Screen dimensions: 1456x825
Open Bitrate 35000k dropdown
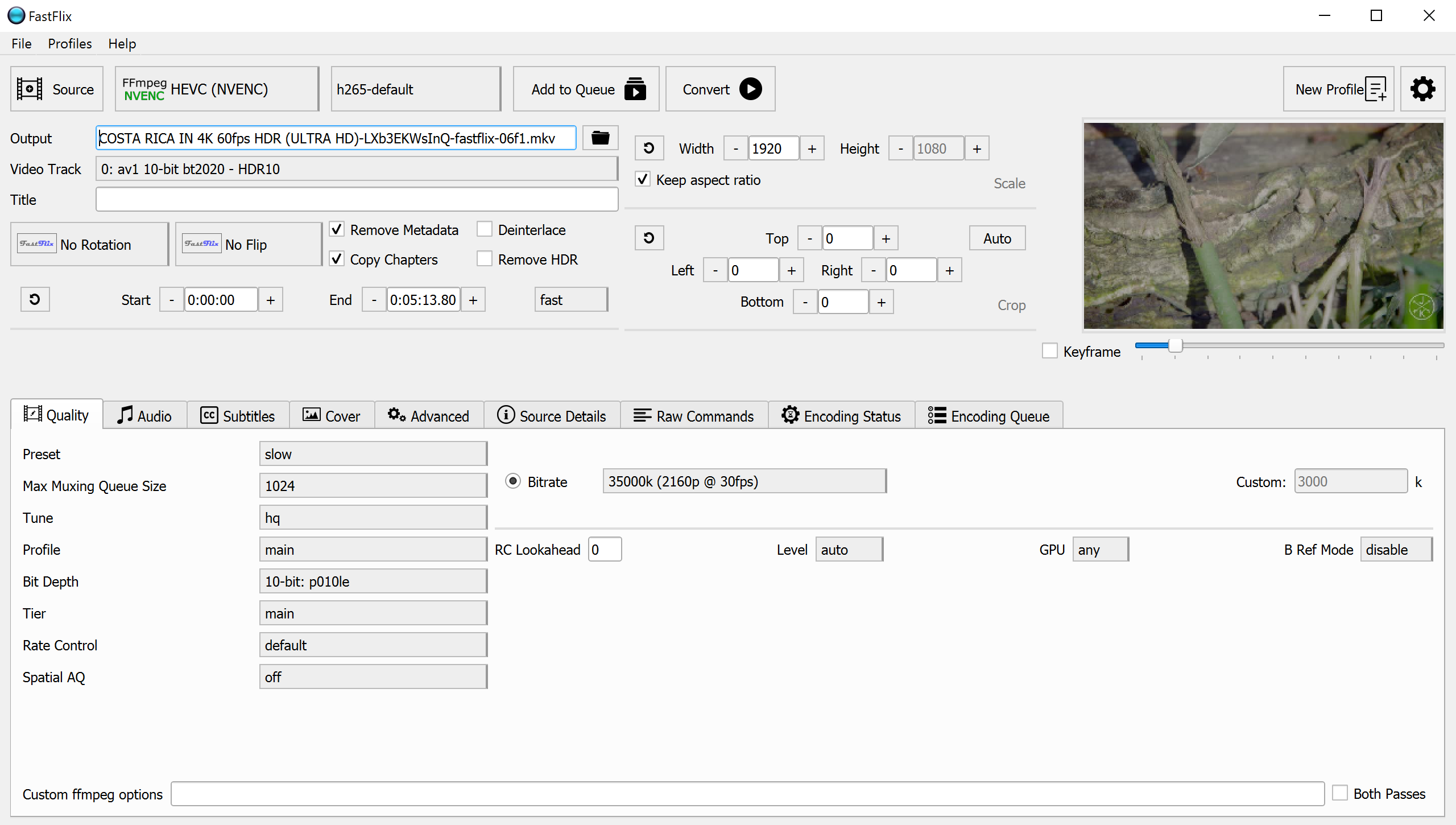[744, 481]
